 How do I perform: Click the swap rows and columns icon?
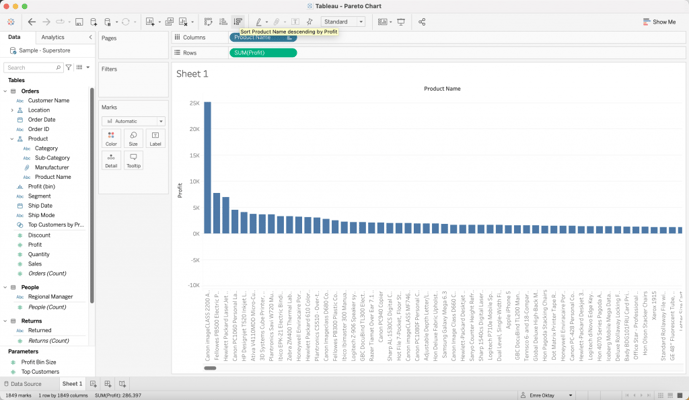pos(208,21)
